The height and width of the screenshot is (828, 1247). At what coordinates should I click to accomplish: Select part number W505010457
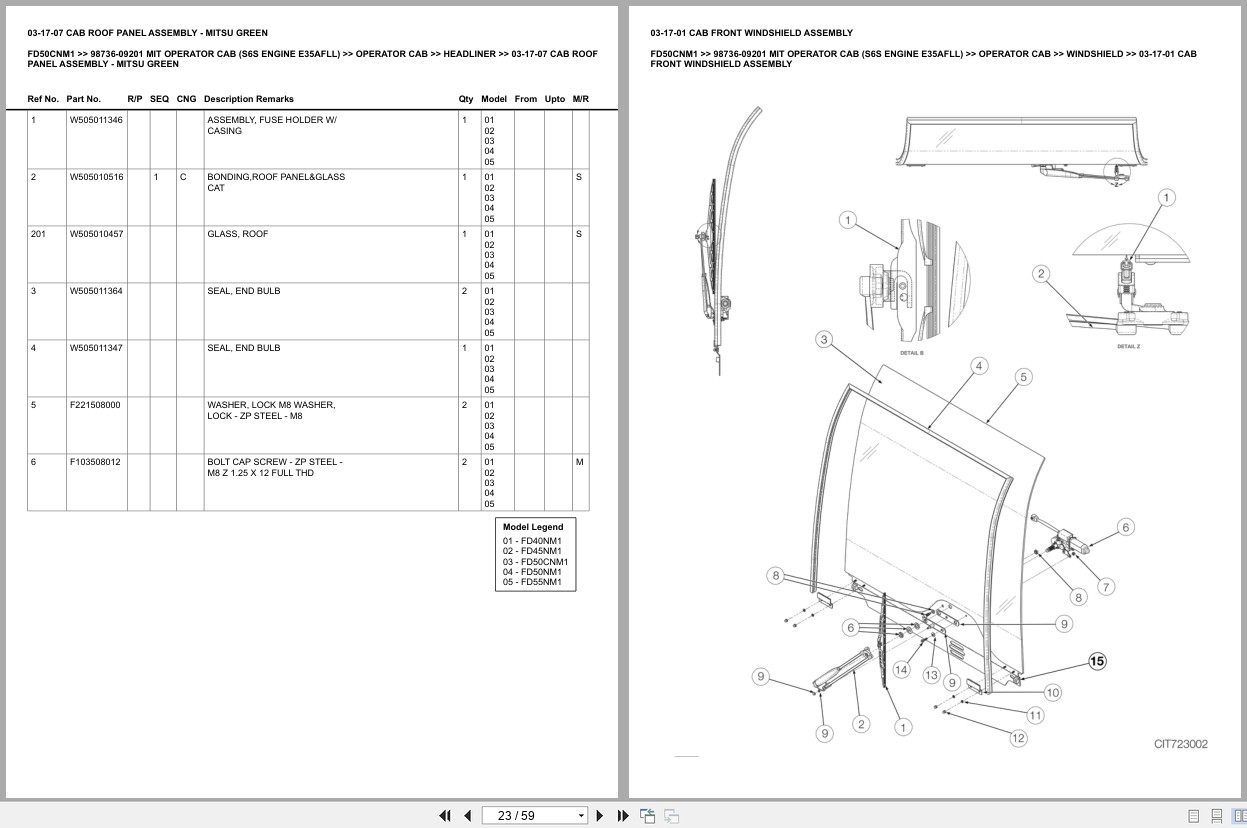click(96, 234)
